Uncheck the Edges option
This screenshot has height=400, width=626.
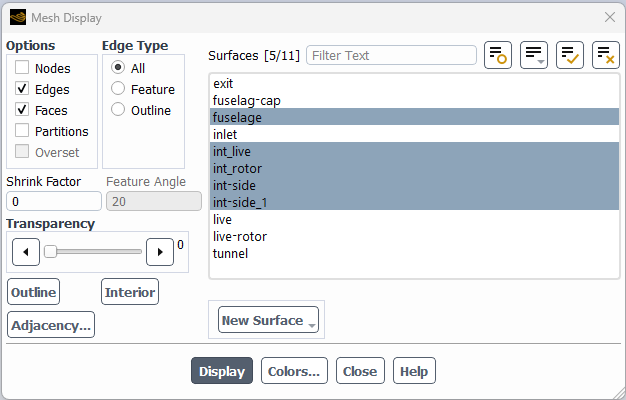pyautogui.click(x=22, y=89)
